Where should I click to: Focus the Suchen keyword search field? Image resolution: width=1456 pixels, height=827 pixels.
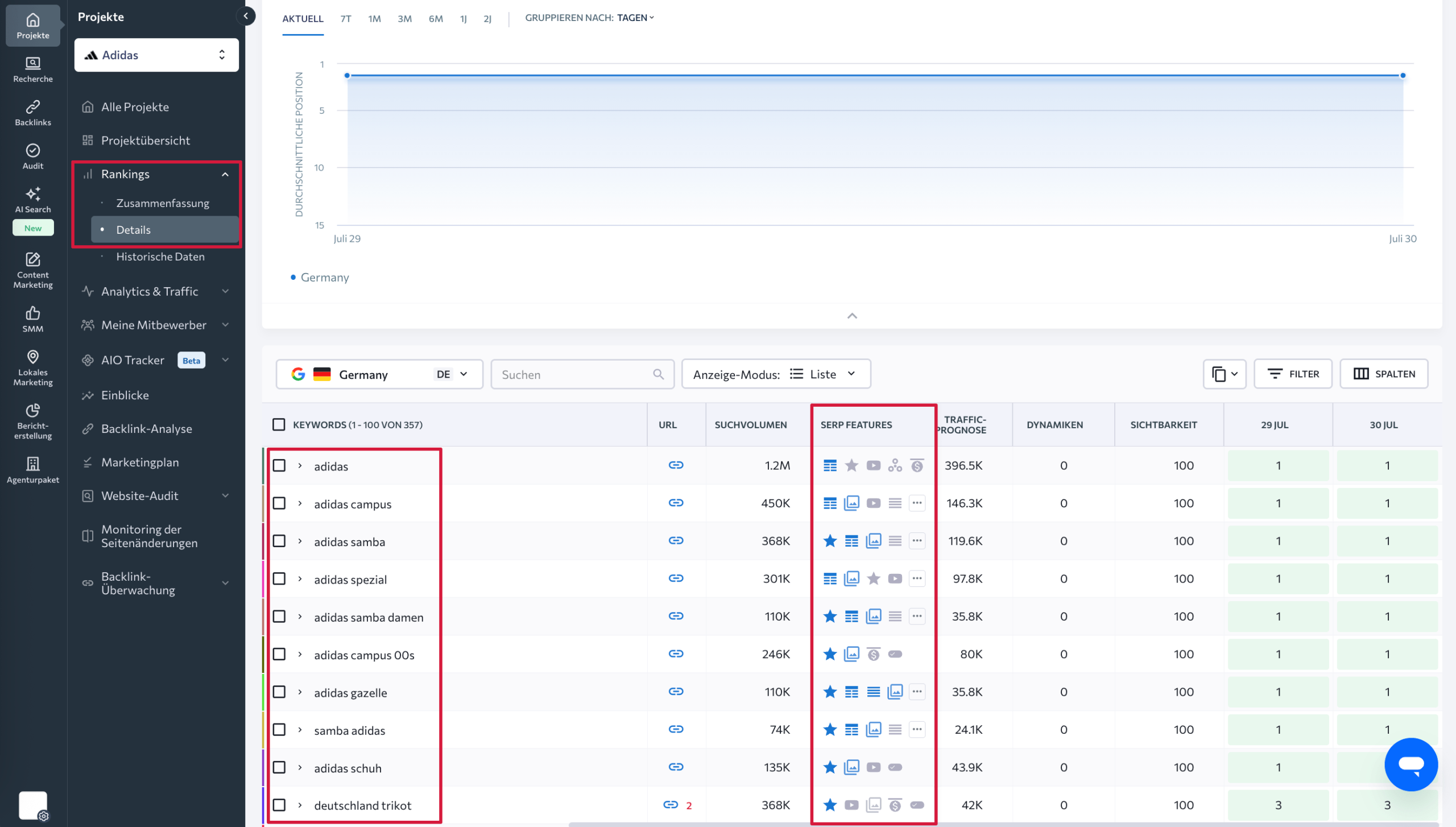point(582,374)
